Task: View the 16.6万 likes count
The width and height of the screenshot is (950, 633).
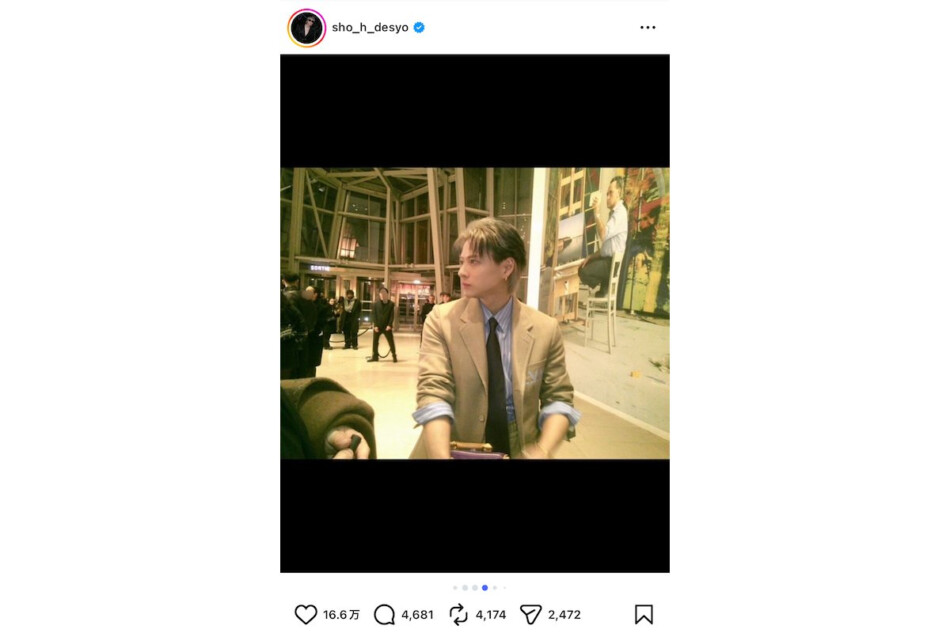Action: [x=341, y=615]
